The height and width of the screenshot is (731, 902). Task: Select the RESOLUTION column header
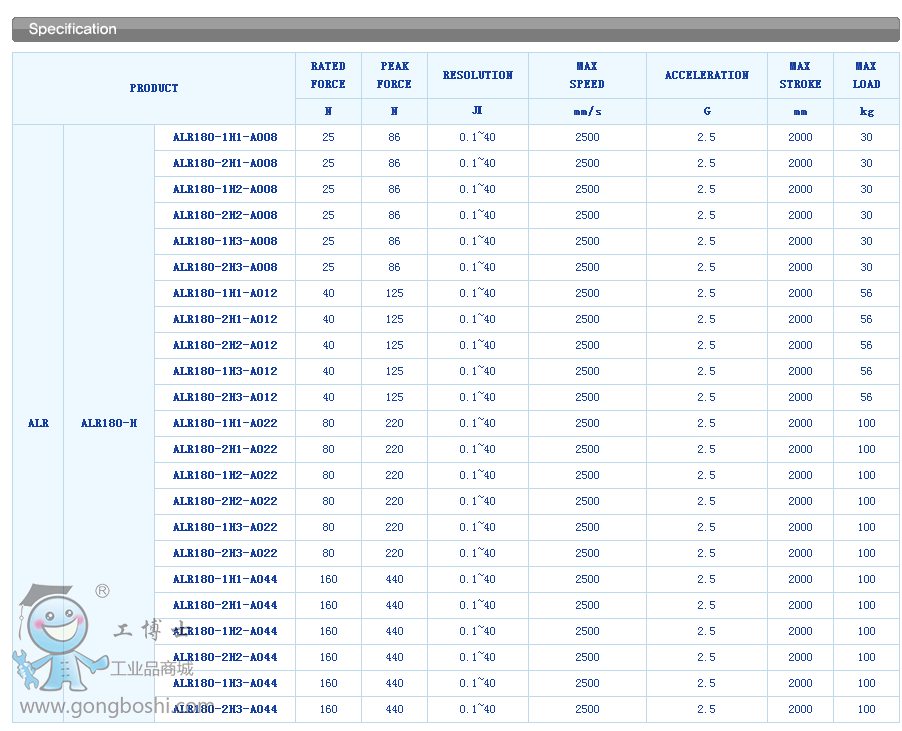pyautogui.click(x=477, y=75)
